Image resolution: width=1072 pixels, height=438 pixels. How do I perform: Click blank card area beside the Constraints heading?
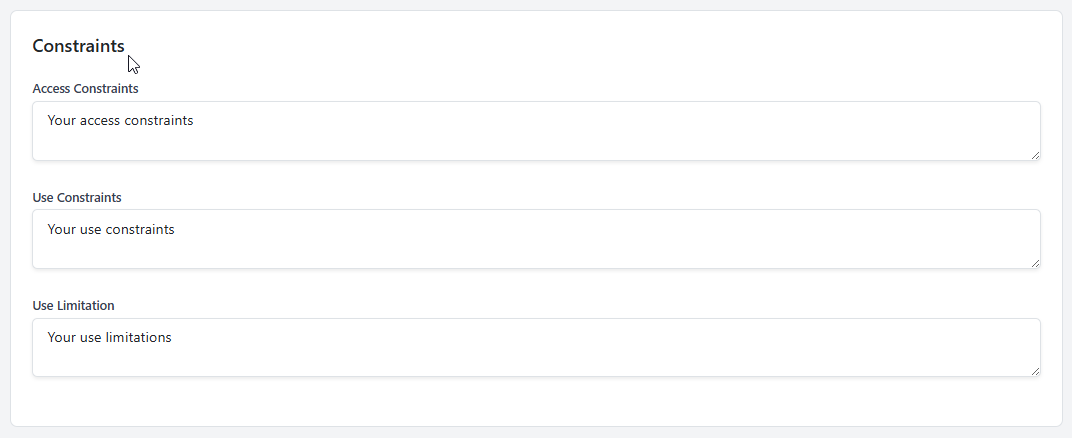point(600,46)
